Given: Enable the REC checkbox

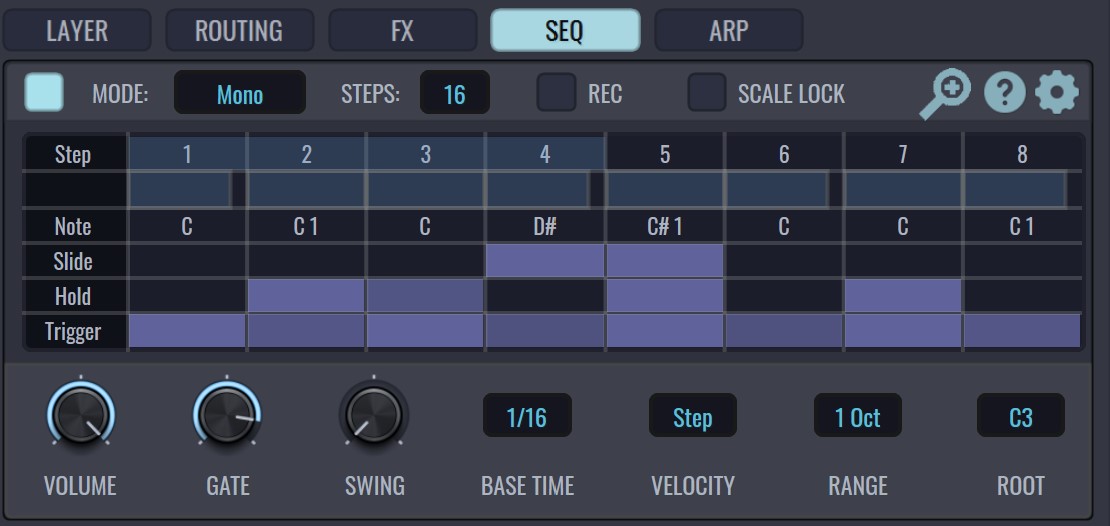Looking at the screenshot, I should [x=556, y=93].
